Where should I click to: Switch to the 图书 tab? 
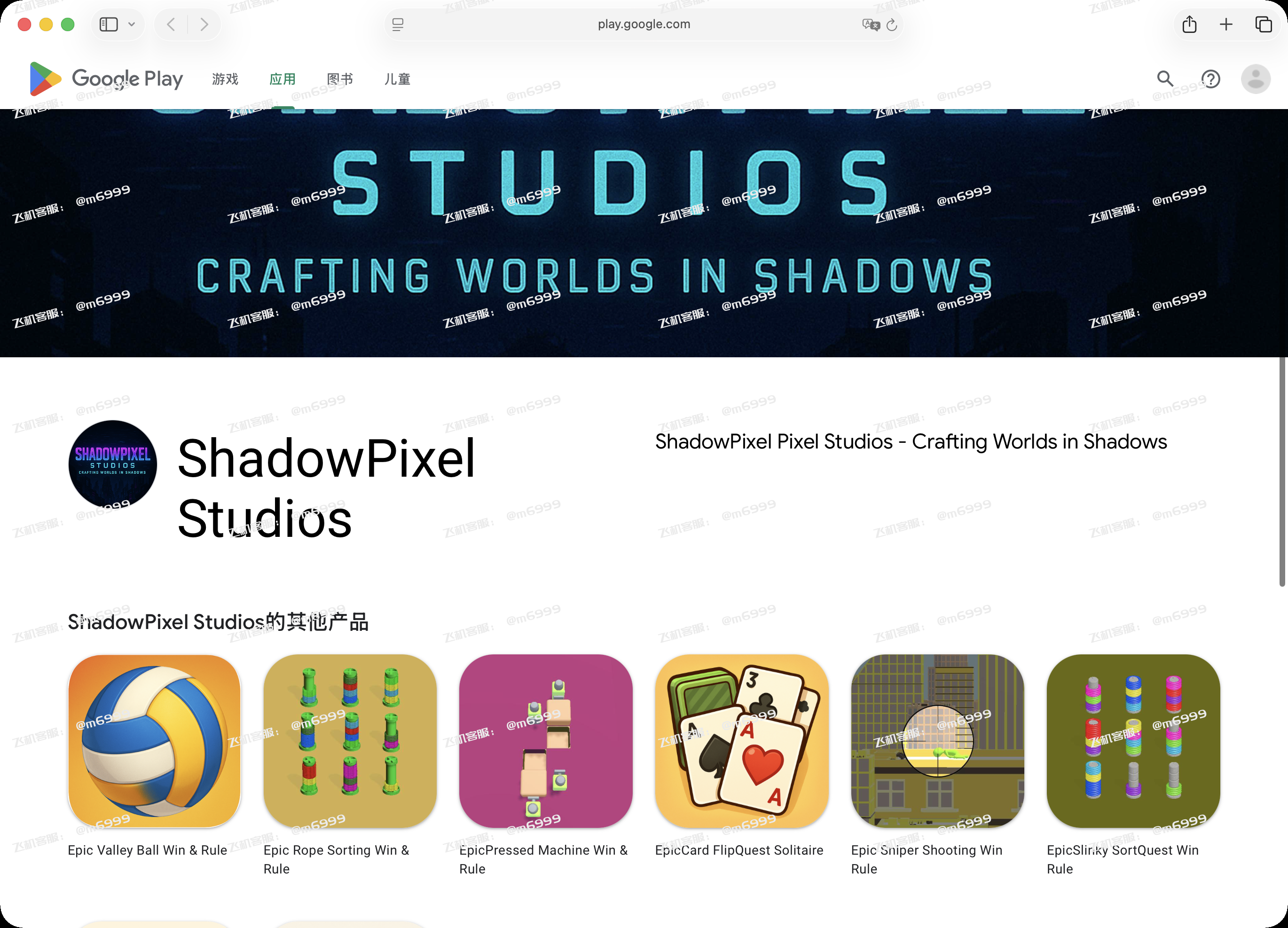[339, 79]
